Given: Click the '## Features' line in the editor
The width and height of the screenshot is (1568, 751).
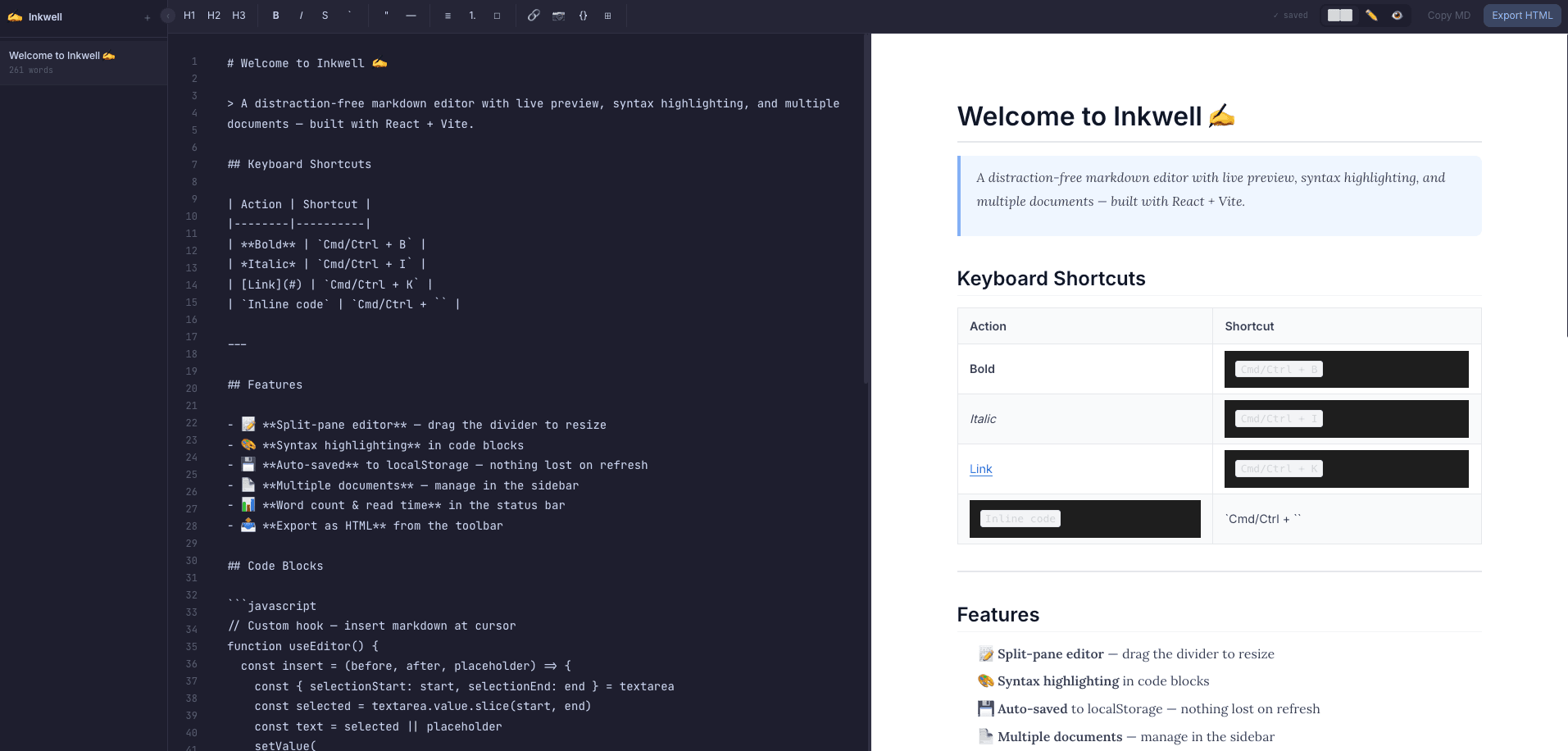Looking at the screenshot, I should [x=265, y=385].
